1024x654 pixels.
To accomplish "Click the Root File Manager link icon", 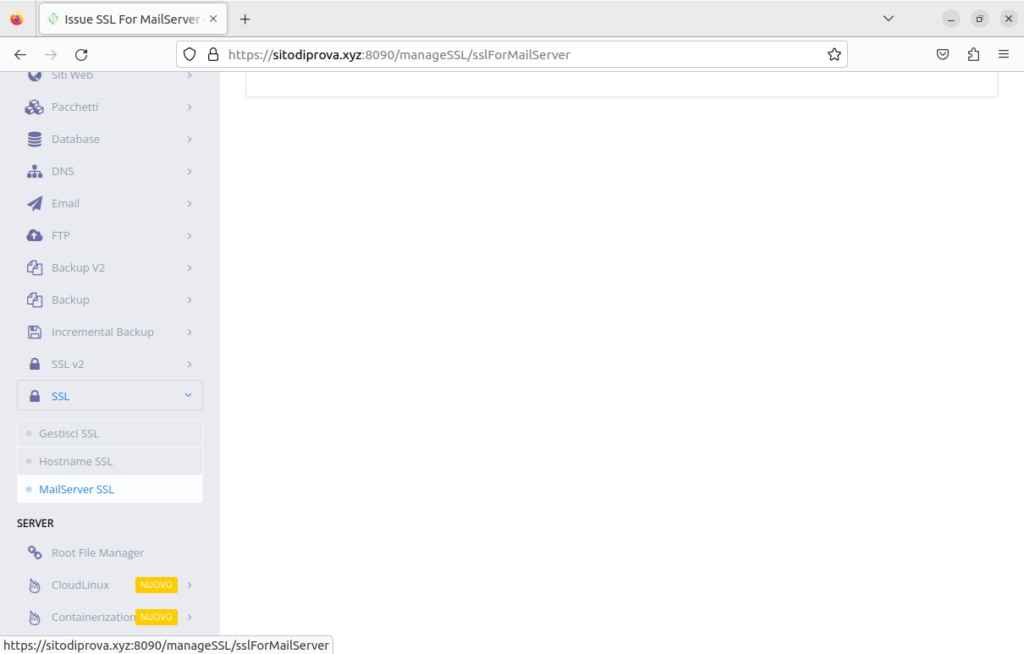I will [35, 553].
